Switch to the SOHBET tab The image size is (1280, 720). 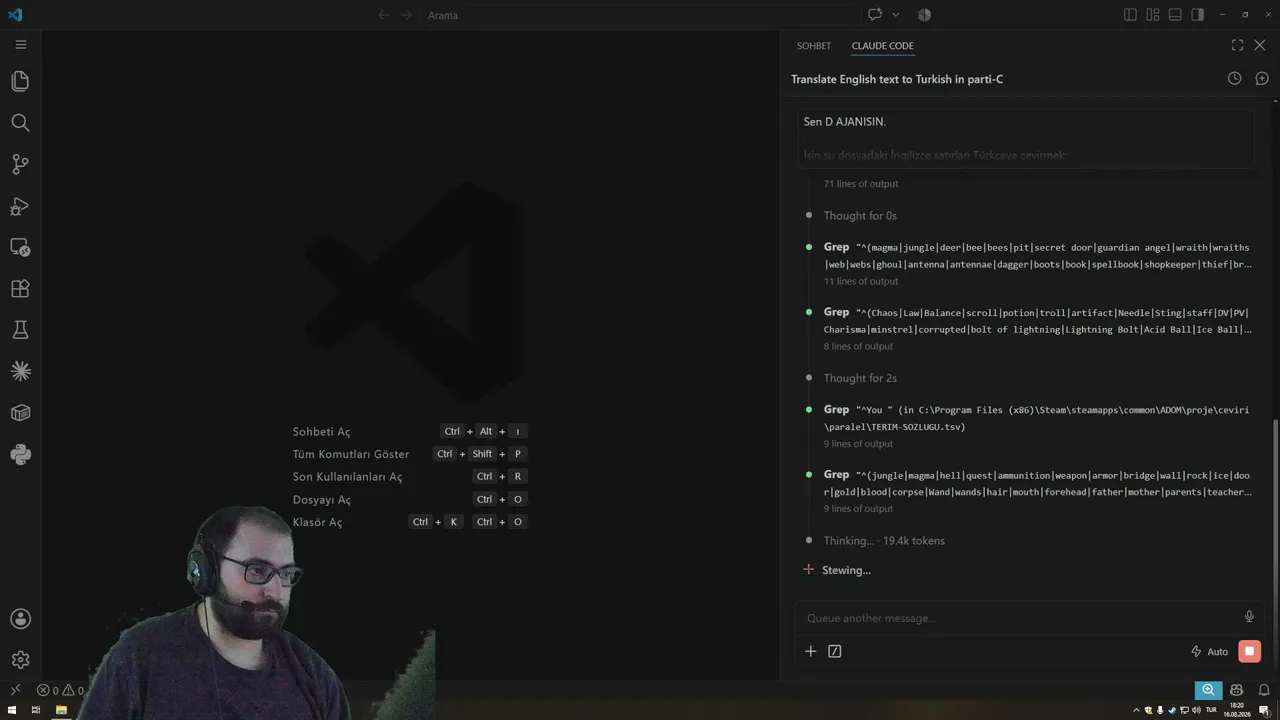point(814,46)
